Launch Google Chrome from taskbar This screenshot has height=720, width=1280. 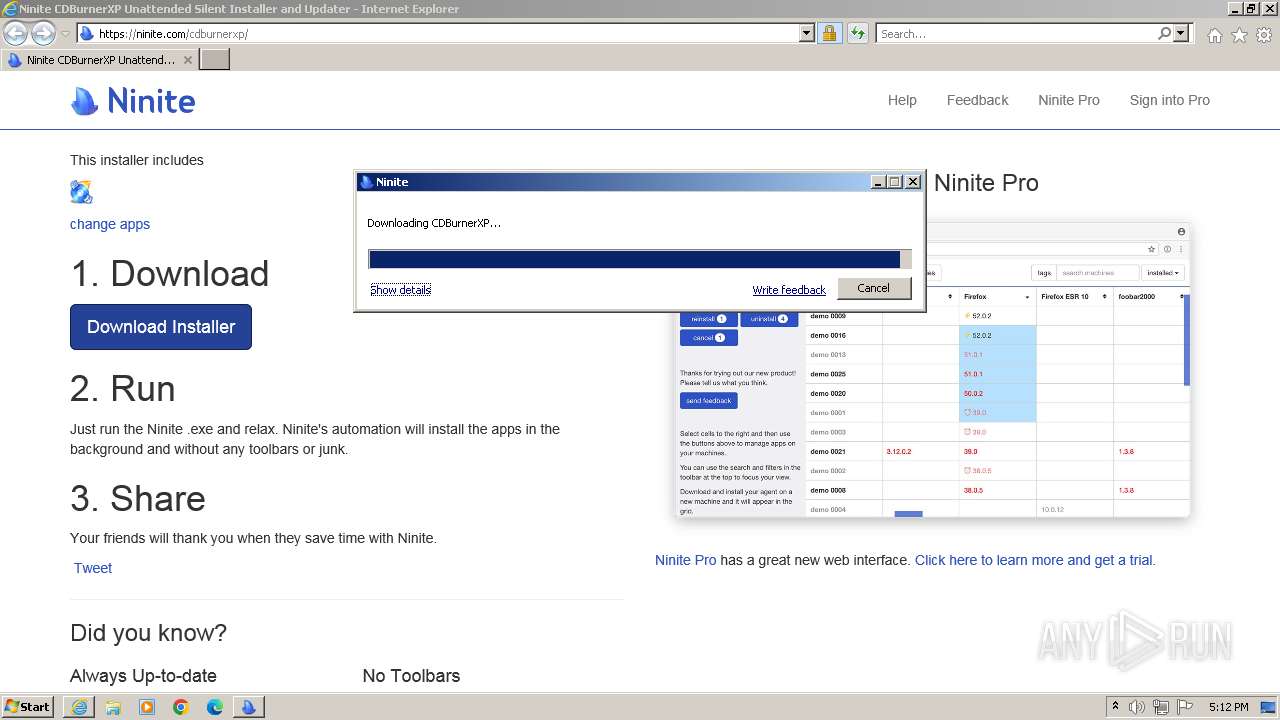[x=181, y=707]
